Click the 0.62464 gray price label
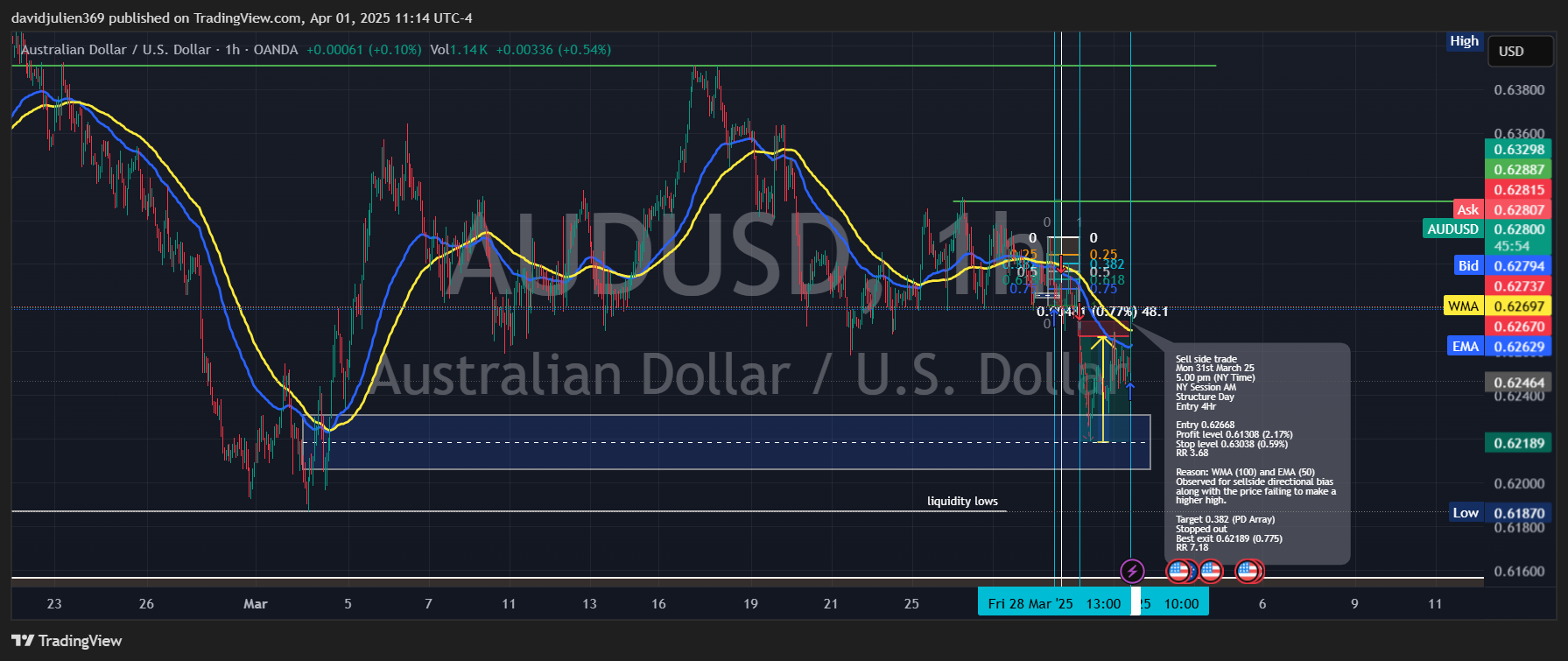1568x661 pixels. coord(1519,382)
